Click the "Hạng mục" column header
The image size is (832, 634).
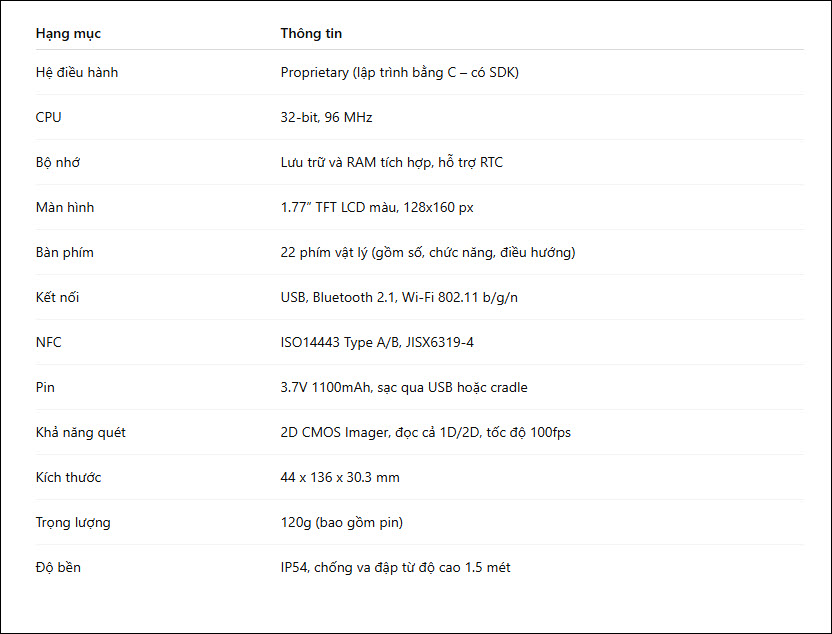click(68, 34)
